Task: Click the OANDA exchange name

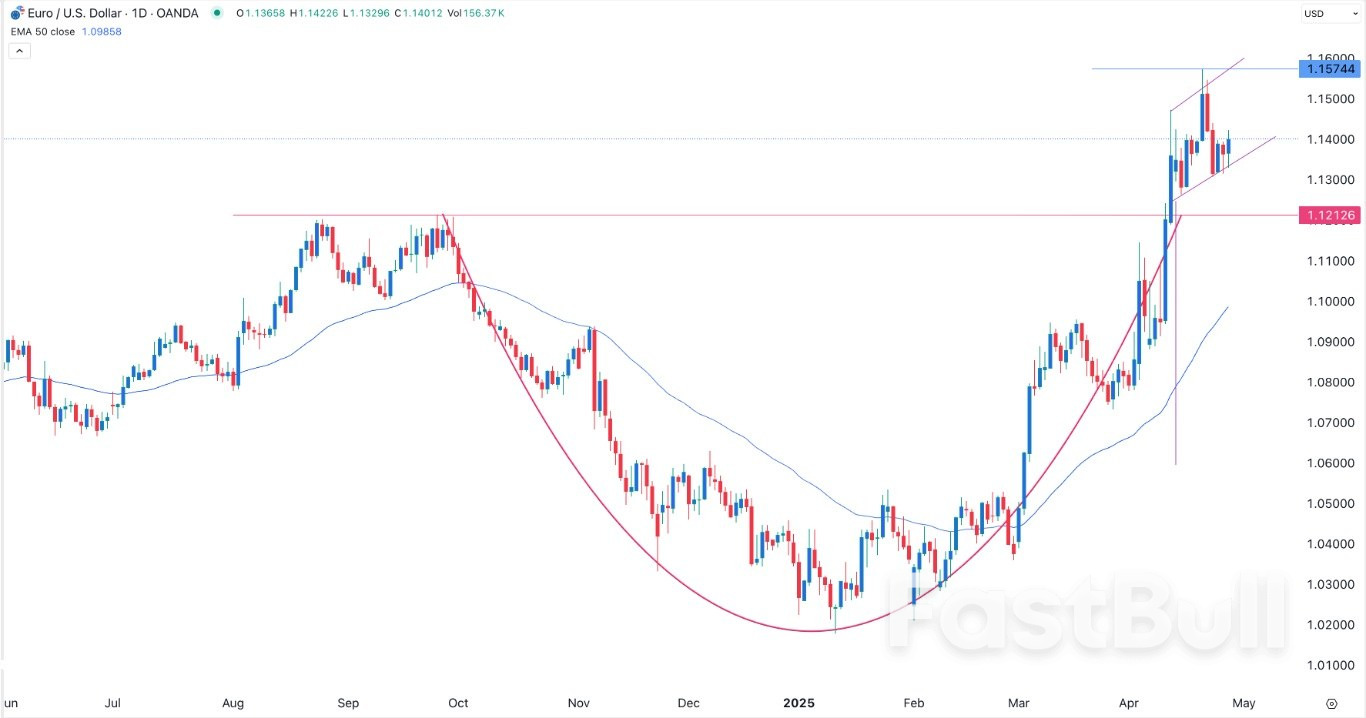Action: (x=177, y=13)
